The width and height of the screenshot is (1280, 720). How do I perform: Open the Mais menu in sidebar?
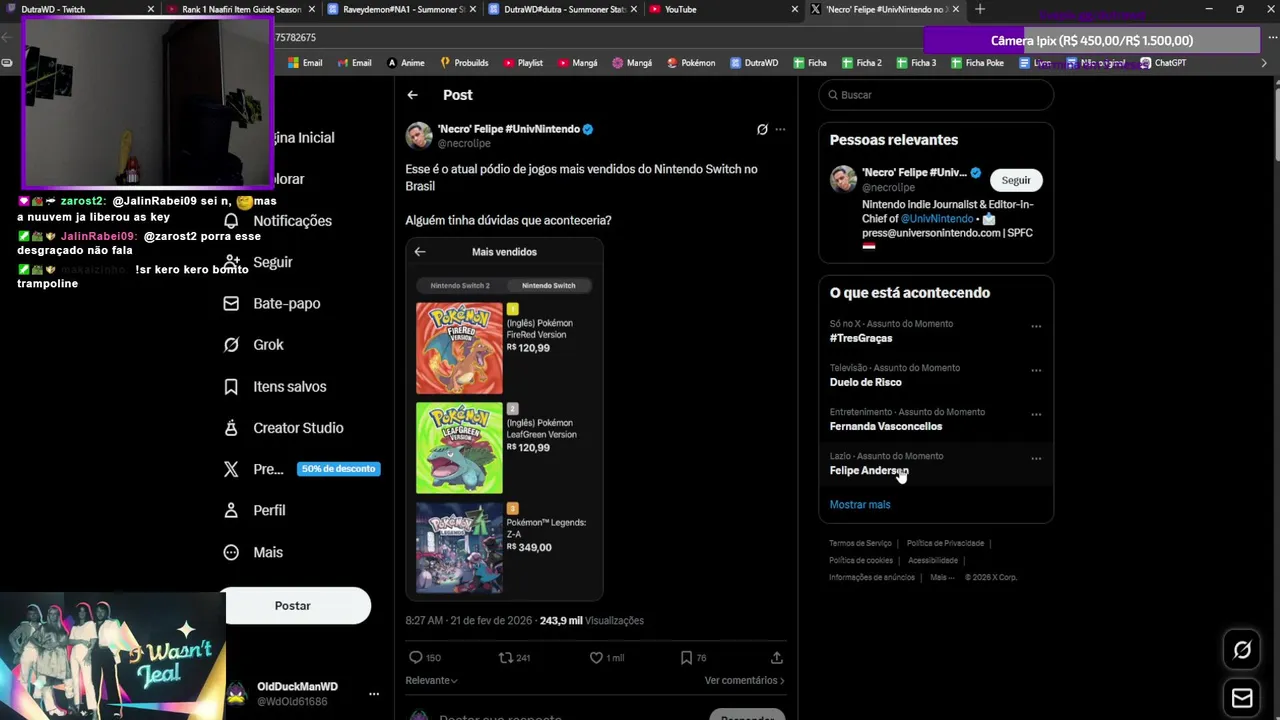coord(253,552)
